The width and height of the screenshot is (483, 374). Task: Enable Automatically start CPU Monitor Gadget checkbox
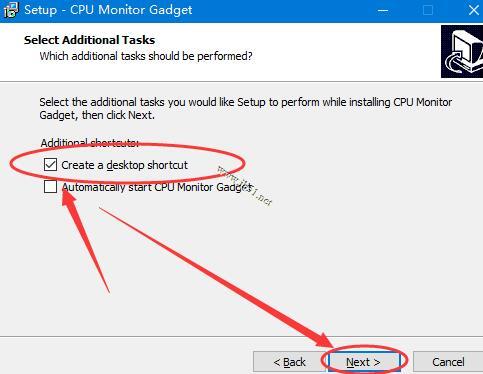coord(50,187)
